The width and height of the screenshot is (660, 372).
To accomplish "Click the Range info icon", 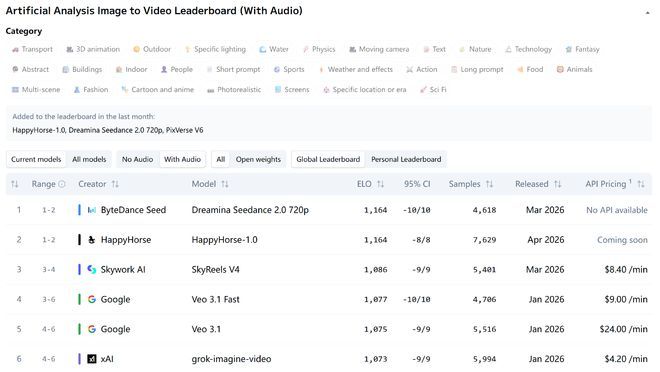I will pos(62,184).
